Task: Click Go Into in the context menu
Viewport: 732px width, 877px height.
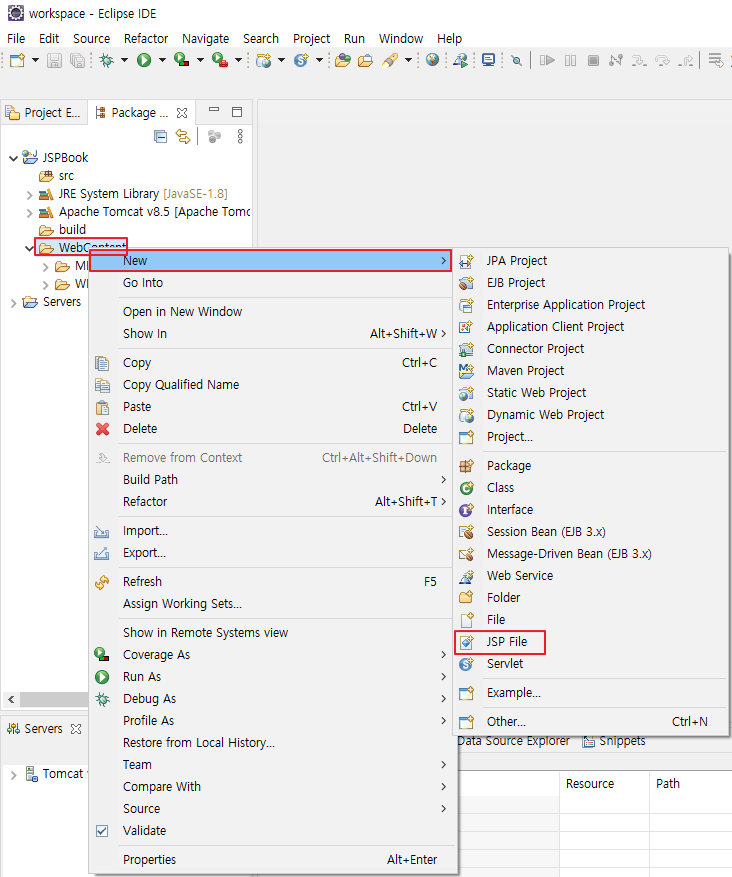Action: click(x=272, y=283)
